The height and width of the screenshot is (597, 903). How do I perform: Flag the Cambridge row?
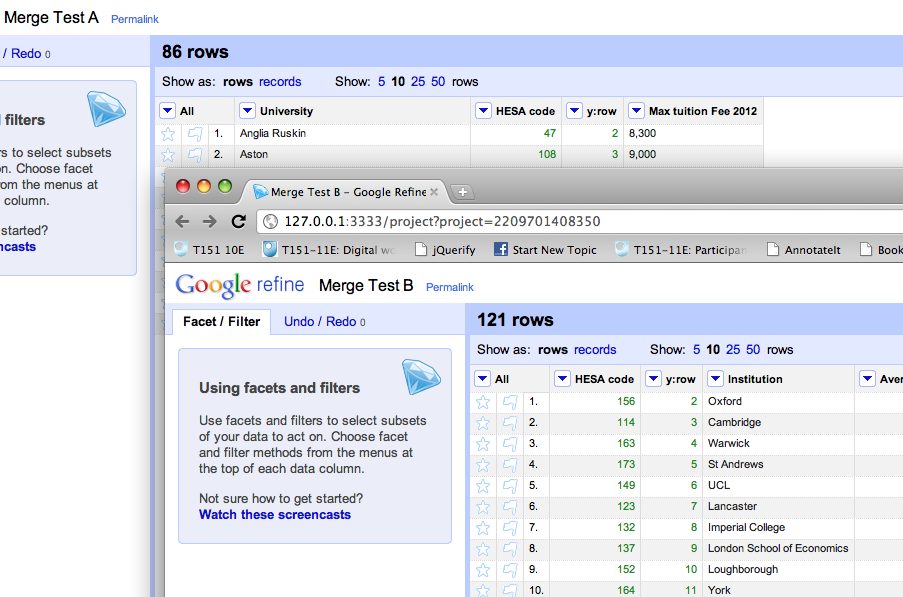tap(510, 423)
